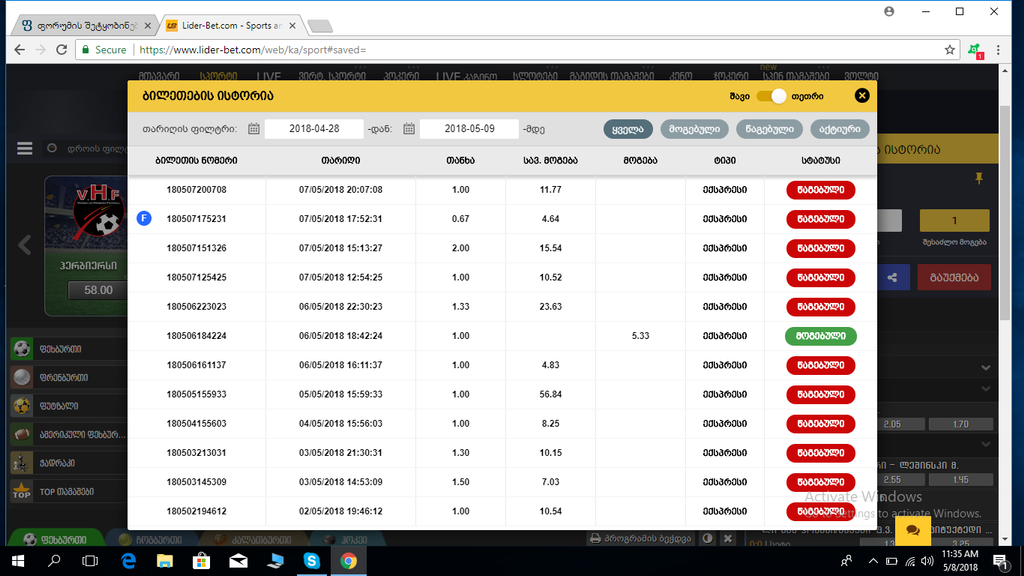
Task: Close the ticket history dialog
Action: pyautogui.click(x=861, y=96)
